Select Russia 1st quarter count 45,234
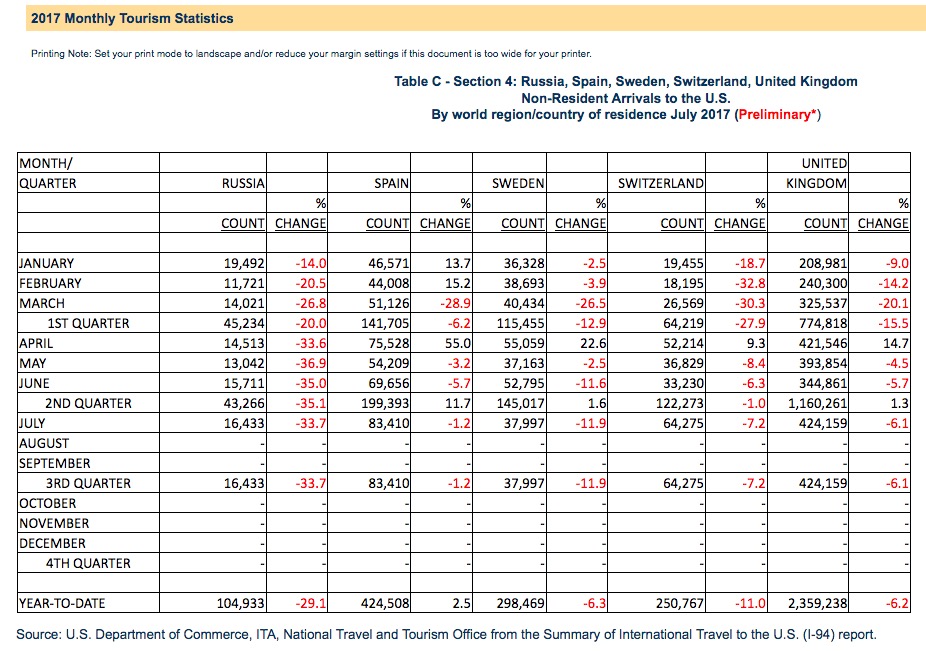 (x=244, y=324)
